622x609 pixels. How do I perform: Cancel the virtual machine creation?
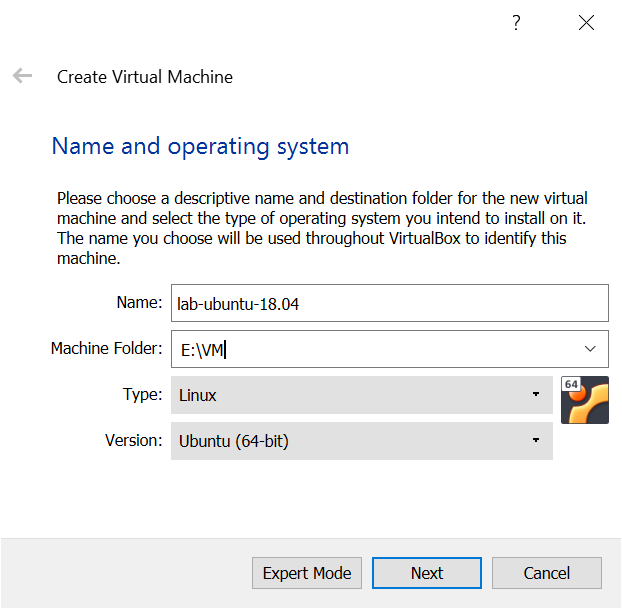[x=547, y=573]
